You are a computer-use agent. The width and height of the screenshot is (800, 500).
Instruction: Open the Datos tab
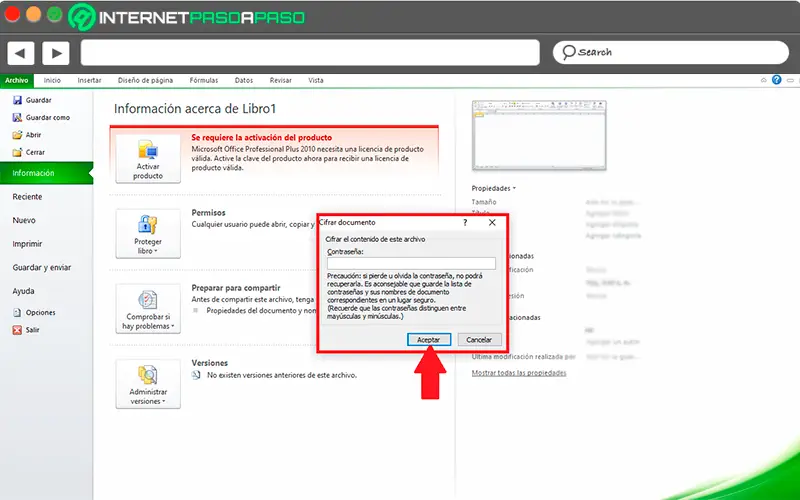pos(244,81)
